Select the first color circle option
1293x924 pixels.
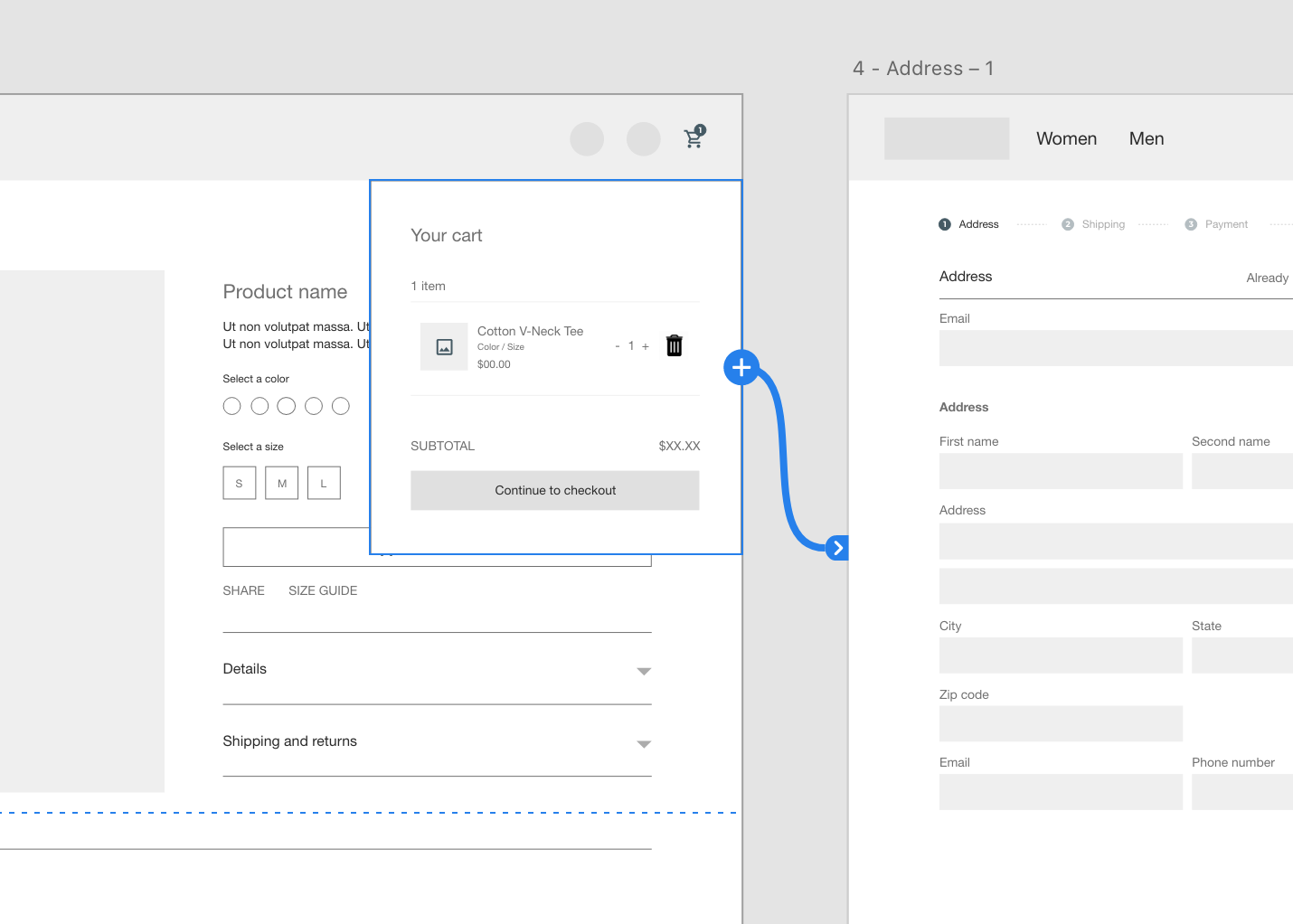pyautogui.click(x=232, y=406)
